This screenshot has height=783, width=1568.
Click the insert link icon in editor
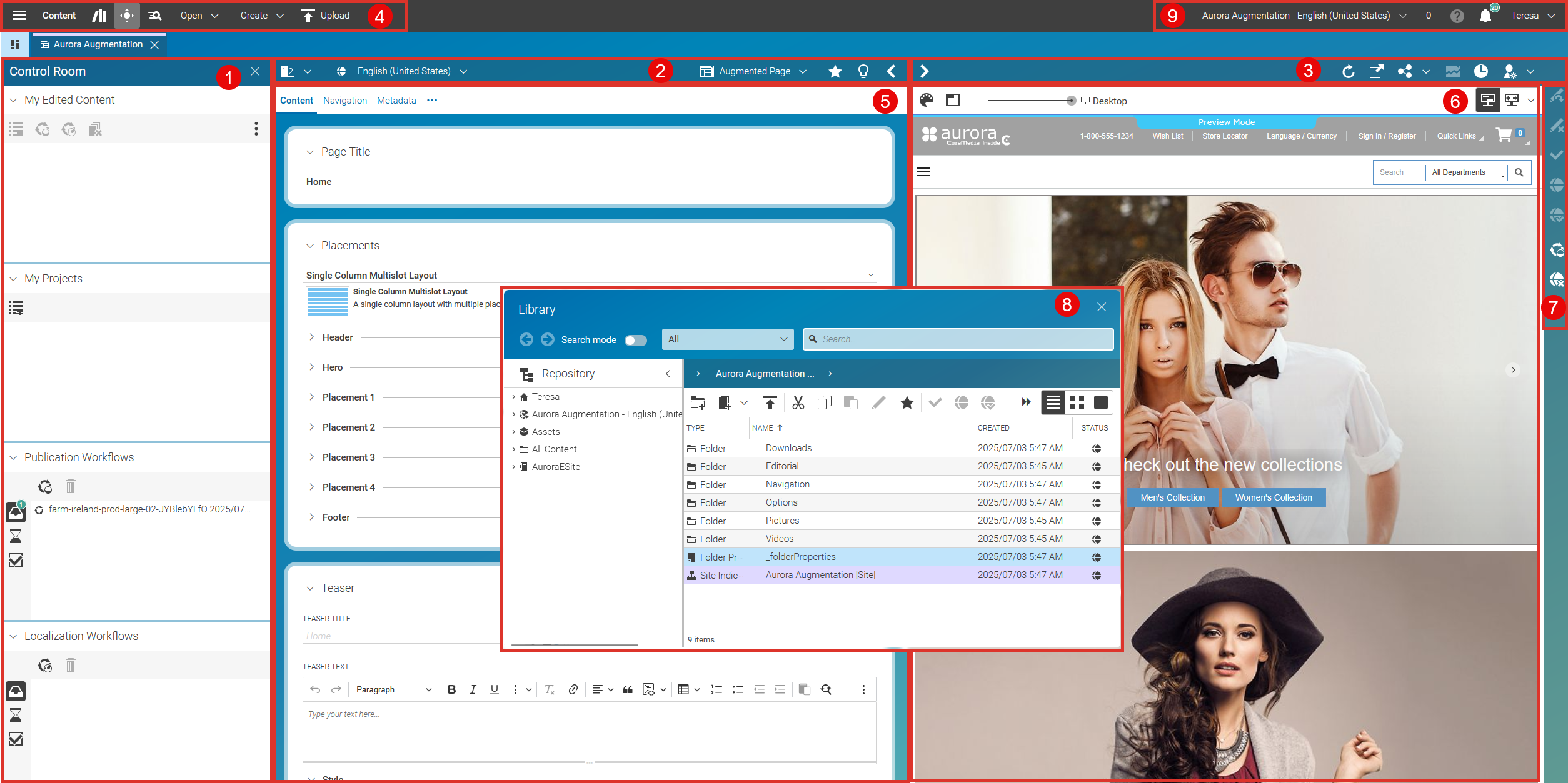tap(573, 689)
